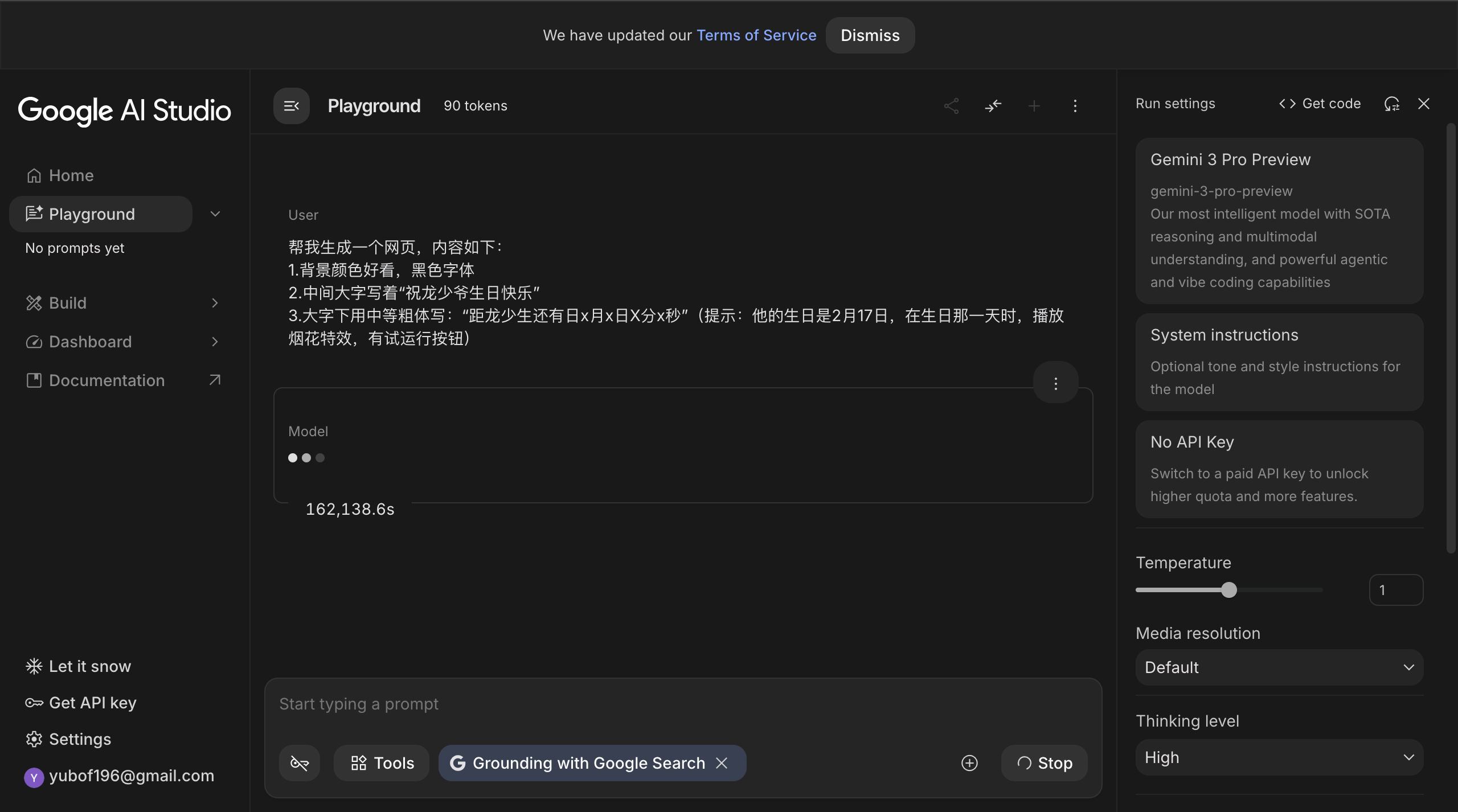This screenshot has height=812, width=1458.
Task: Open Dashboard in sidebar
Action: pos(90,342)
